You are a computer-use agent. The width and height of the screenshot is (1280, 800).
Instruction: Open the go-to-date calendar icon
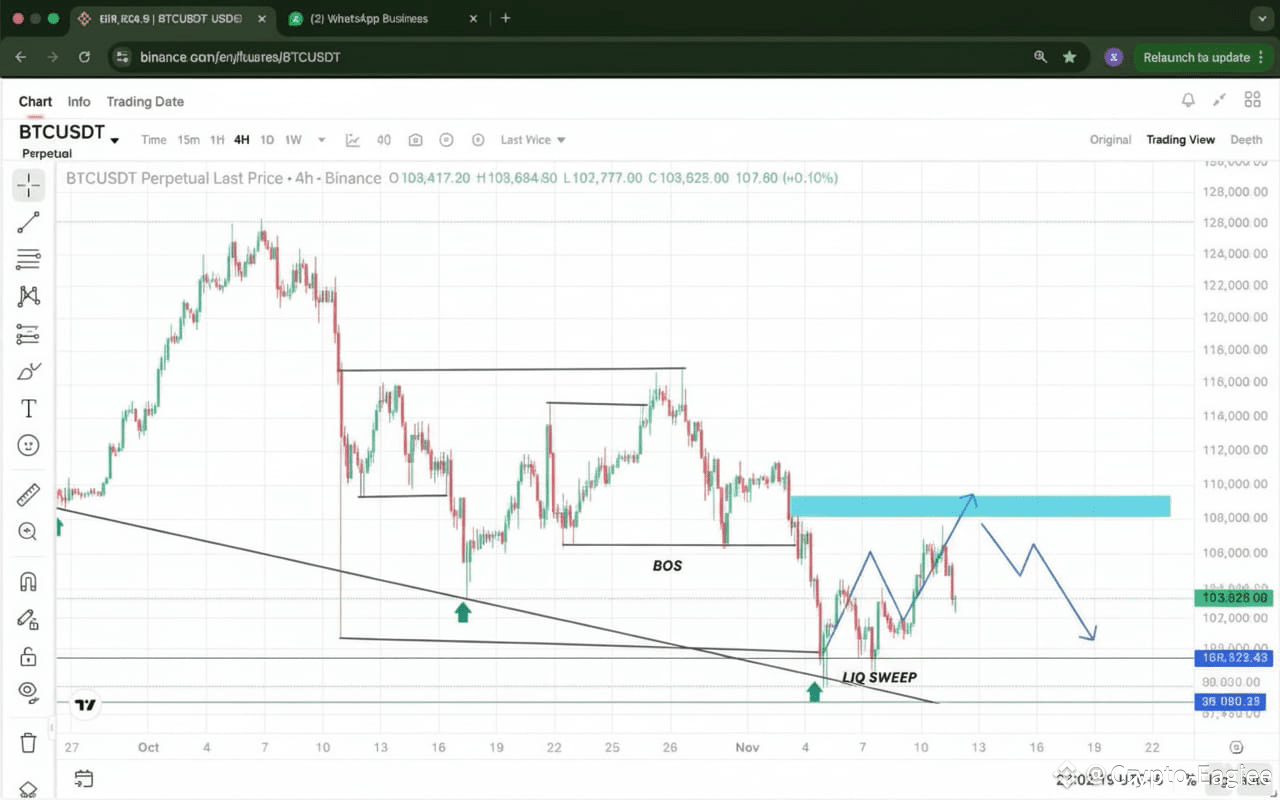[x=83, y=778]
